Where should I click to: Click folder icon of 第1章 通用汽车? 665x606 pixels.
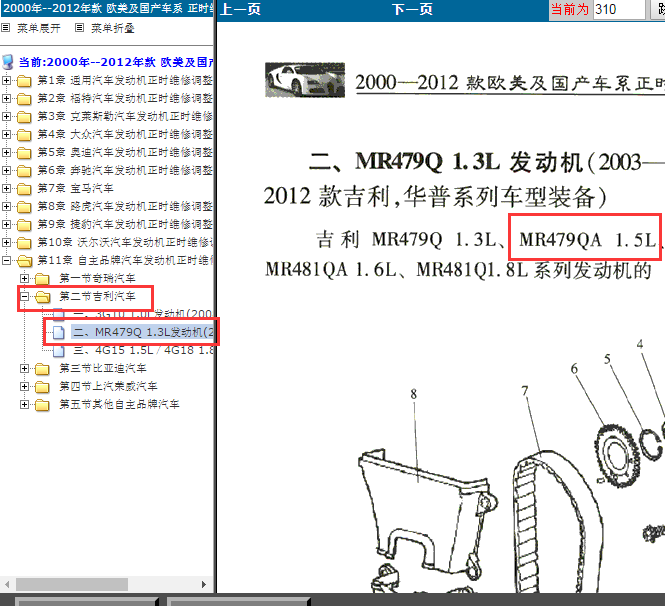24,81
